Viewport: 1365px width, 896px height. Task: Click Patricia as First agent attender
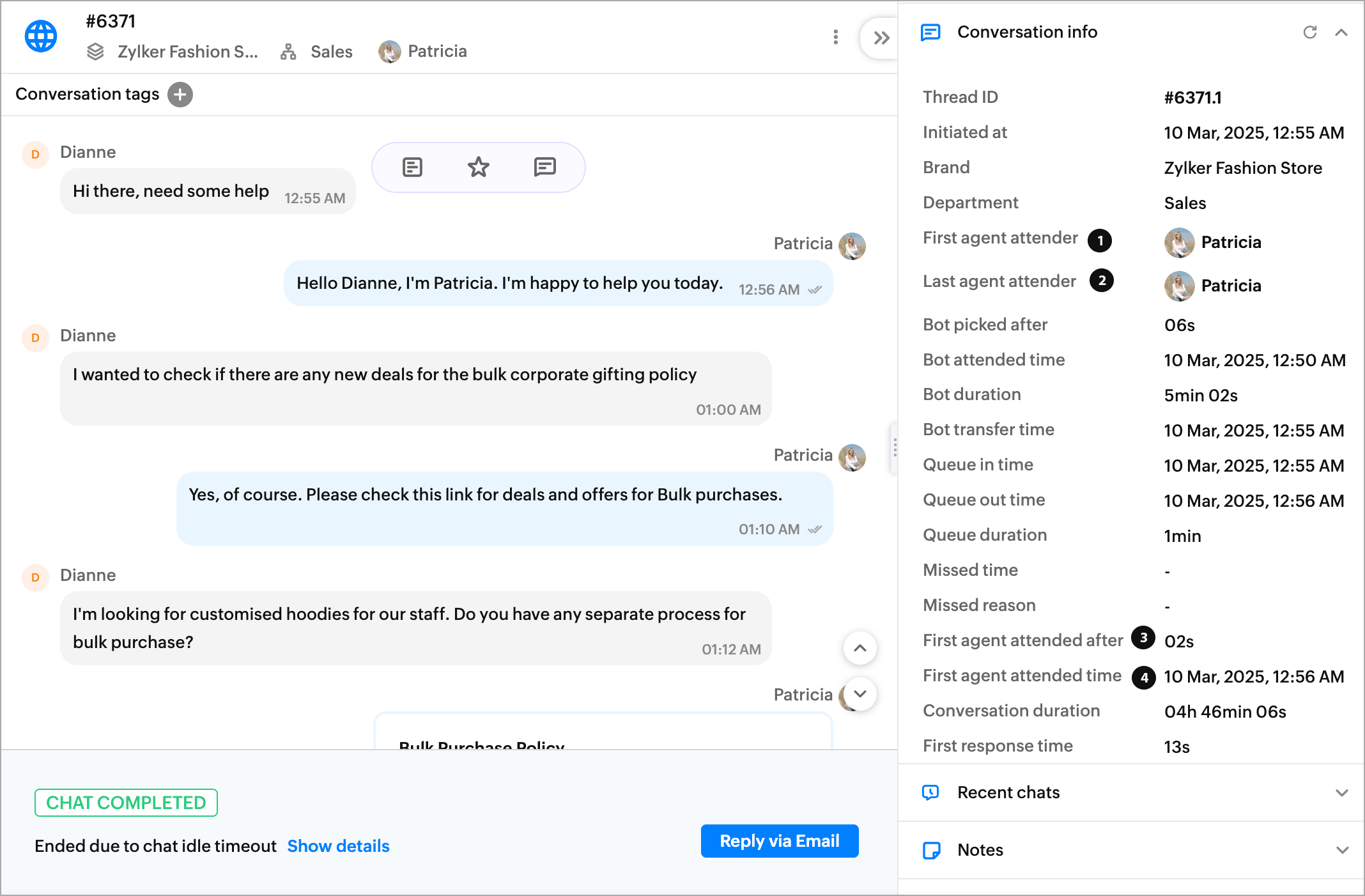click(x=1230, y=242)
